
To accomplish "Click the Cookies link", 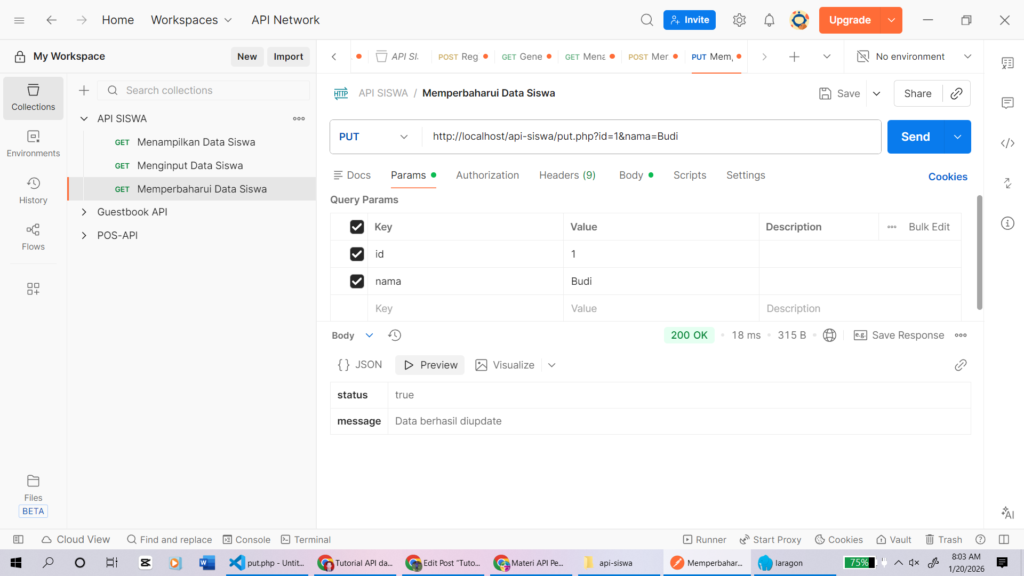I will click(947, 177).
